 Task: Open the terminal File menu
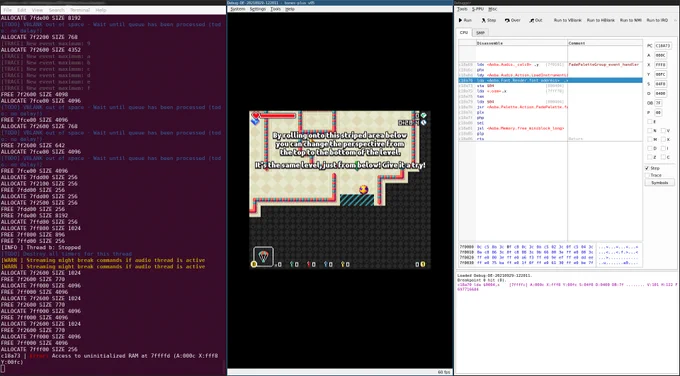point(8,10)
